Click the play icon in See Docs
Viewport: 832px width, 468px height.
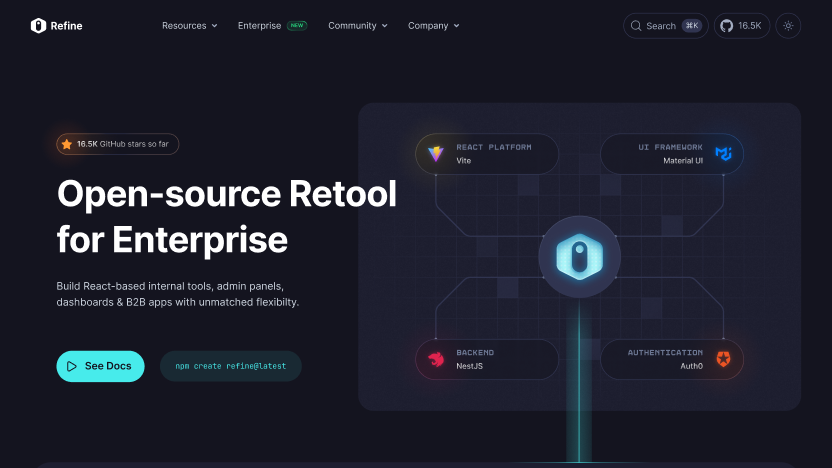[72, 366]
